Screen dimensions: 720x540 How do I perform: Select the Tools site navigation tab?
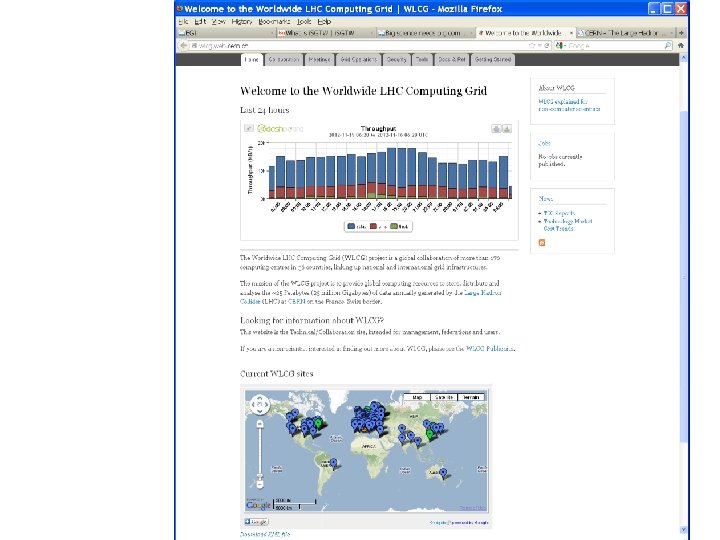tap(422, 60)
